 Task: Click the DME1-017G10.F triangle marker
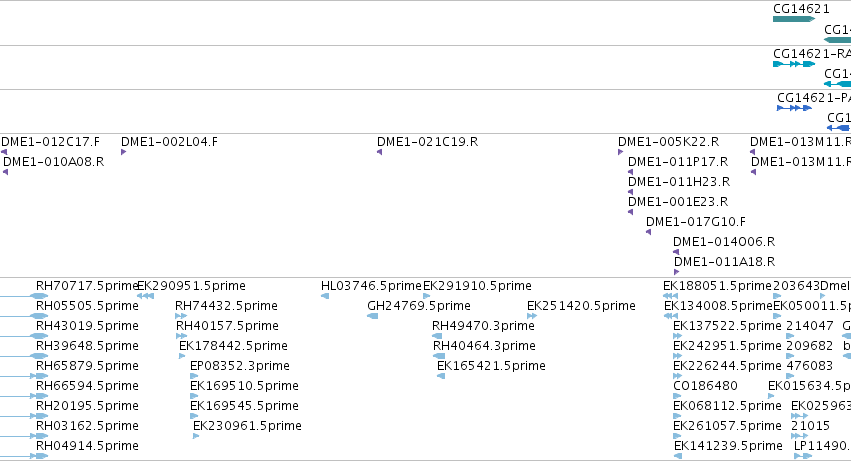(648, 232)
